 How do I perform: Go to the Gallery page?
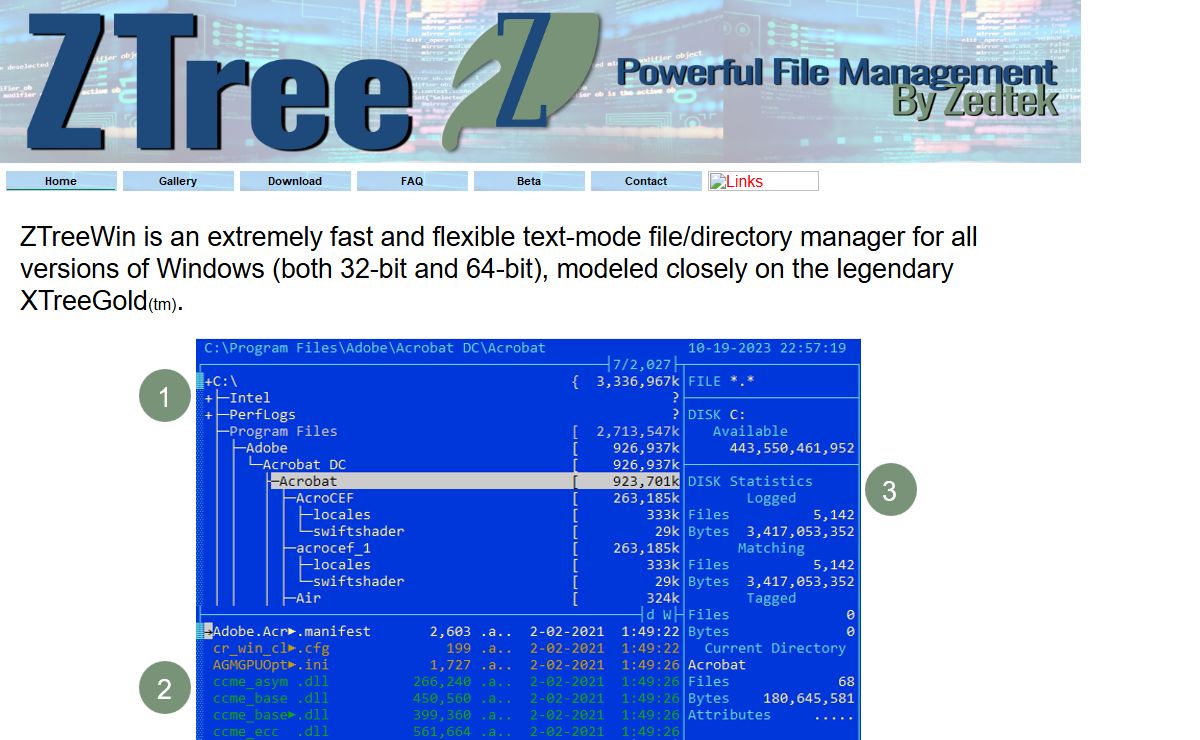[x=178, y=181]
